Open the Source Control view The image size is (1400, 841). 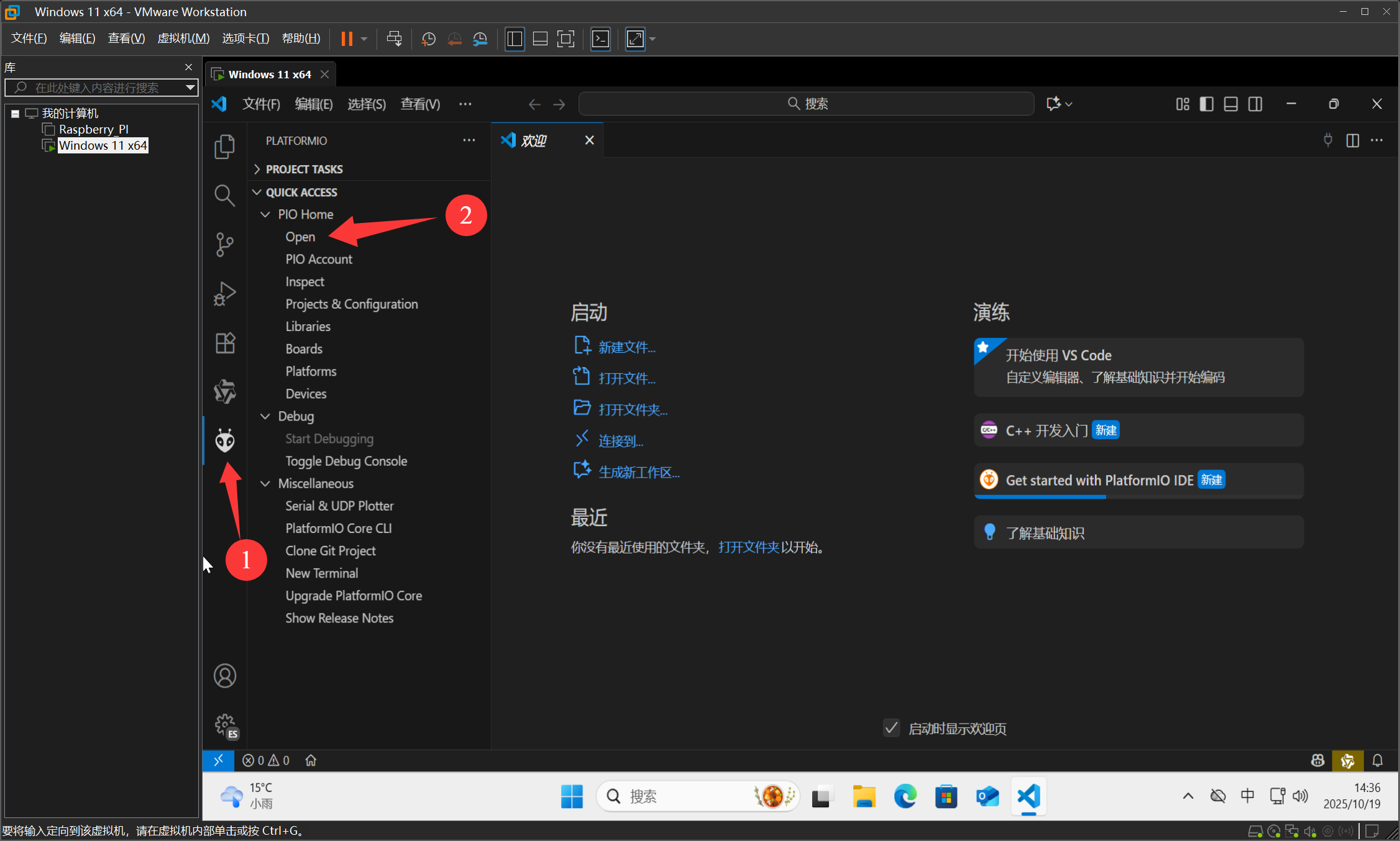coord(224,244)
